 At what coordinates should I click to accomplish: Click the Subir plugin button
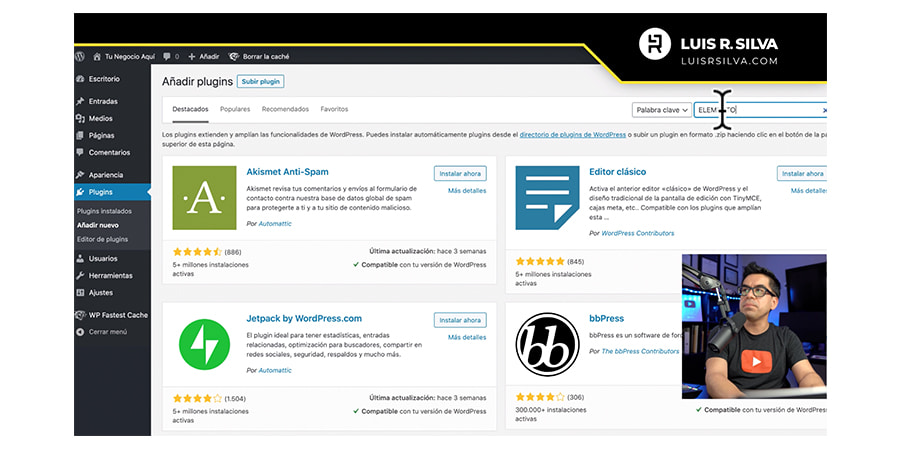(x=261, y=82)
